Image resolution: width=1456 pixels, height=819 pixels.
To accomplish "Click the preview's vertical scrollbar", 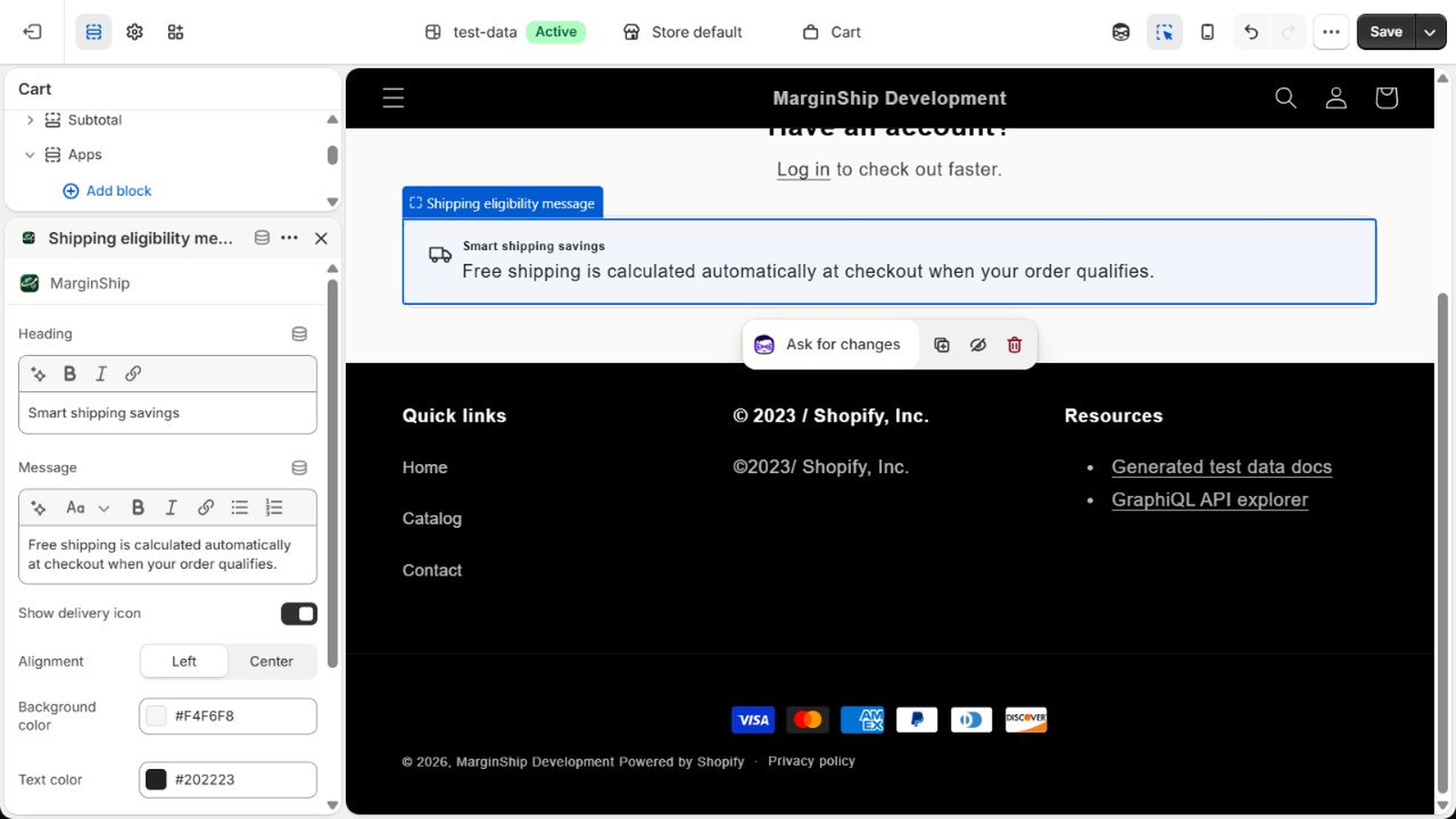I will [x=1441, y=543].
